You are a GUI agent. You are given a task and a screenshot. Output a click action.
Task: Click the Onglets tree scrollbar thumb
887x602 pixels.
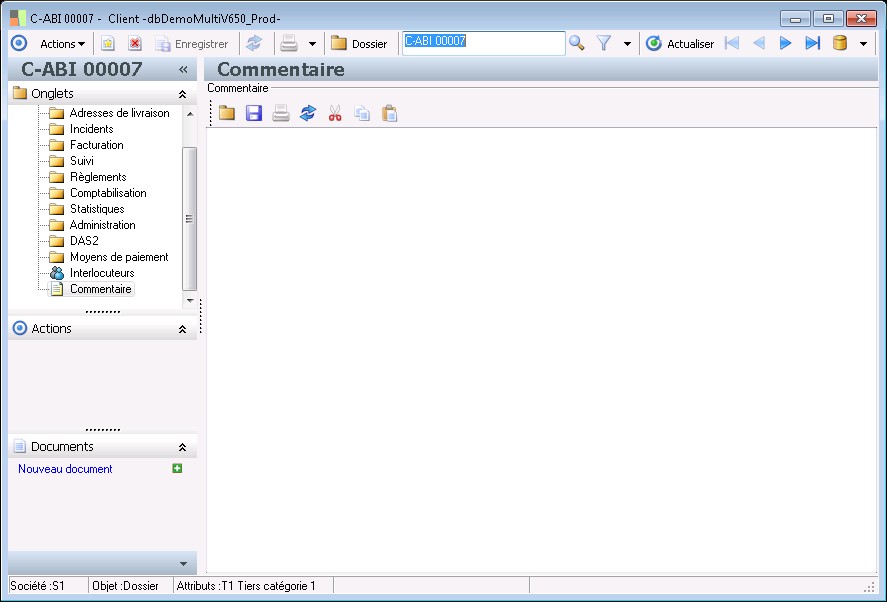(x=190, y=218)
